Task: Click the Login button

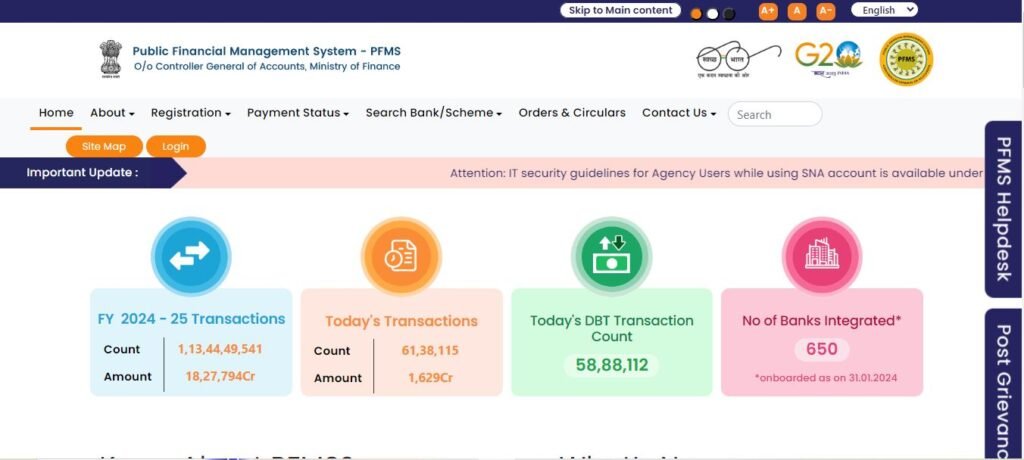Action: pos(176,146)
